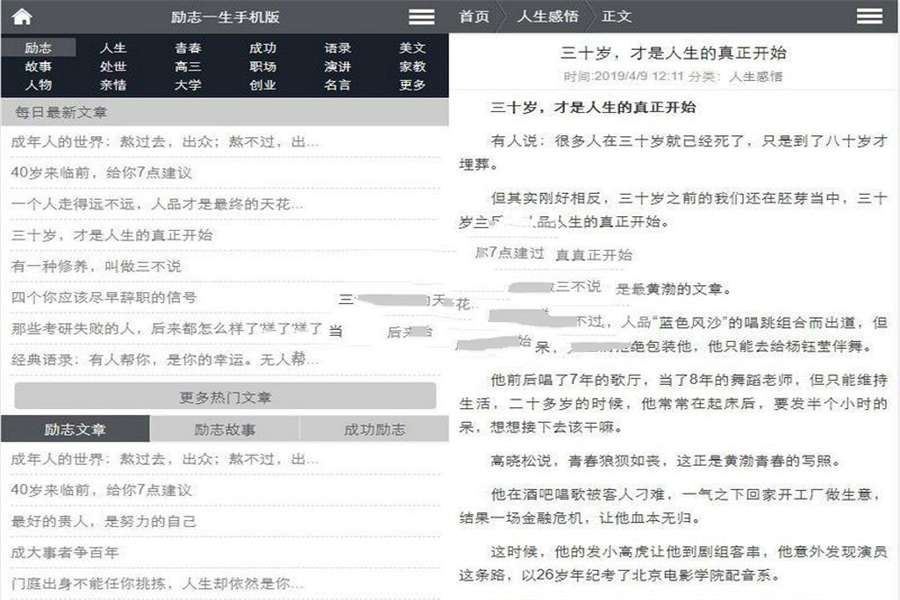Open 最好的贵人，是努力的自己 article

click(x=103, y=521)
